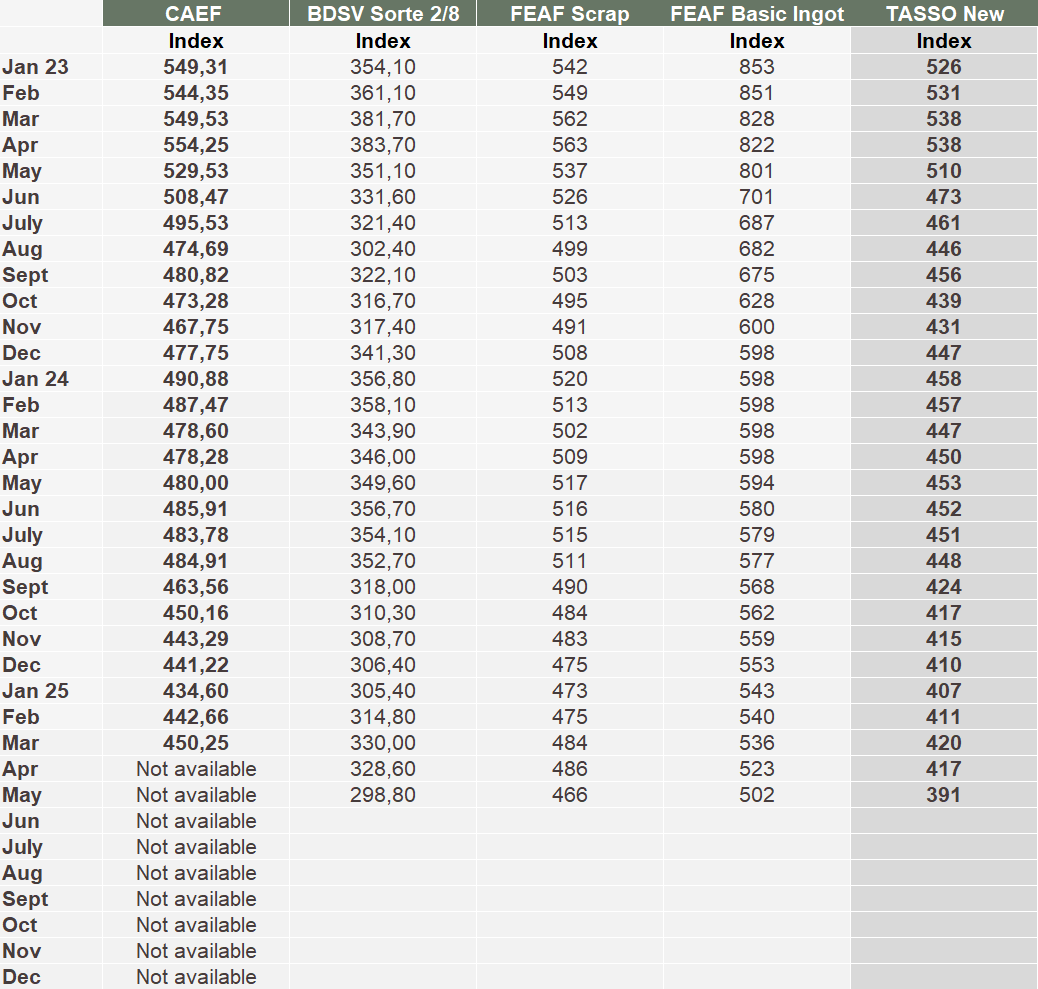Select CAEF value 474,69
Image resolution: width=1038 pixels, height=989 pixels.
click(x=196, y=249)
